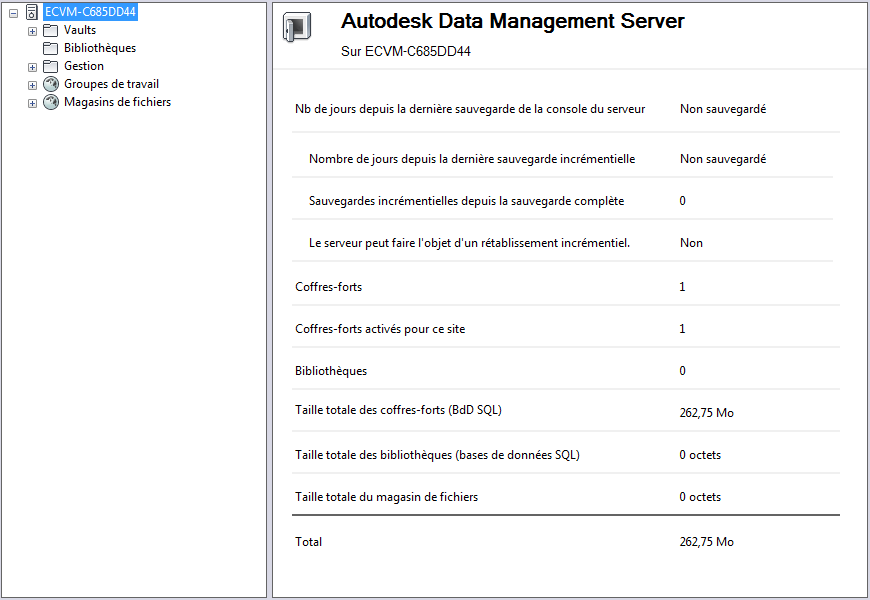Image resolution: width=870 pixels, height=600 pixels.
Task: Click the Bibliothèques folder icon
Action: click(x=50, y=48)
